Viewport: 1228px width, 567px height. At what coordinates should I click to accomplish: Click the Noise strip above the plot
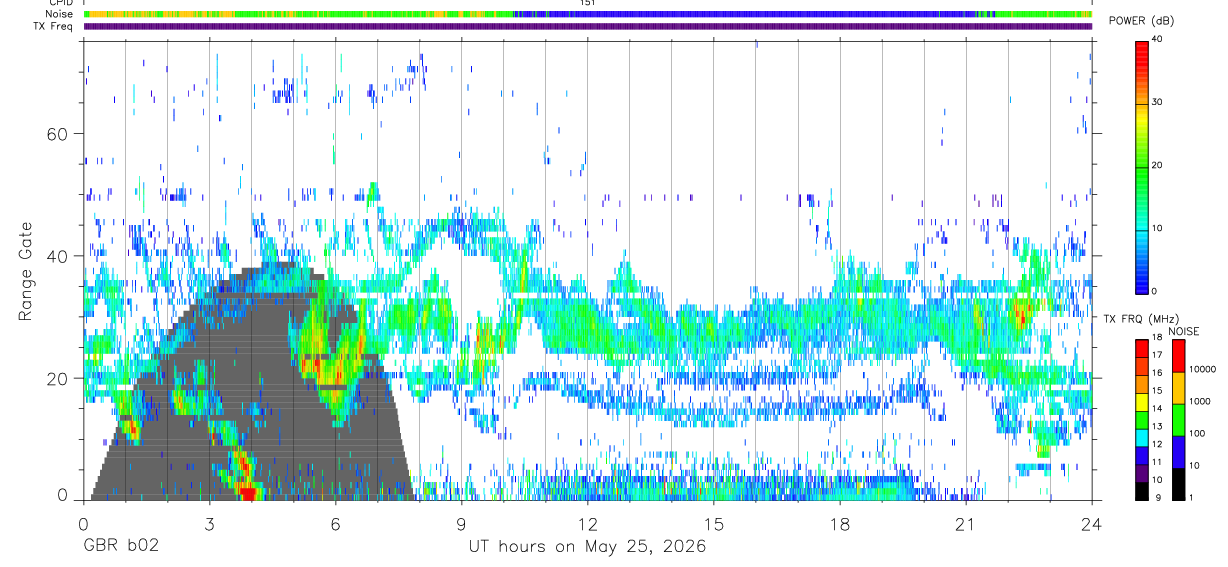tap(588, 14)
